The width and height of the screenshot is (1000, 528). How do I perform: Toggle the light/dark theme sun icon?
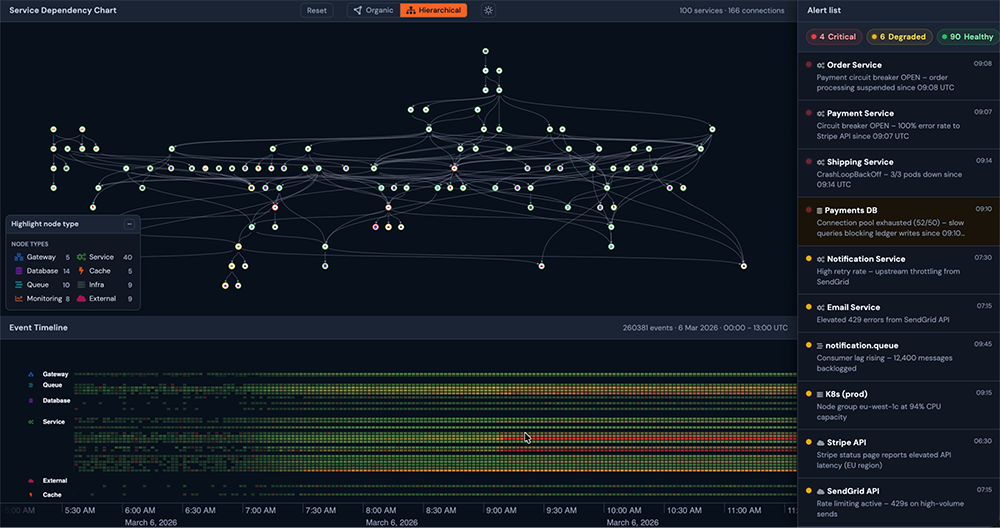[x=489, y=10]
